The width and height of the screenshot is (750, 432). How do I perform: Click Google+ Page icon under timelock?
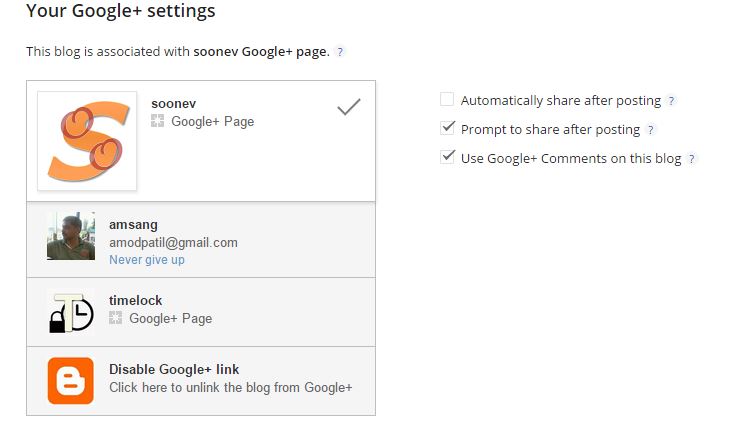pyautogui.click(x=115, y=318)
